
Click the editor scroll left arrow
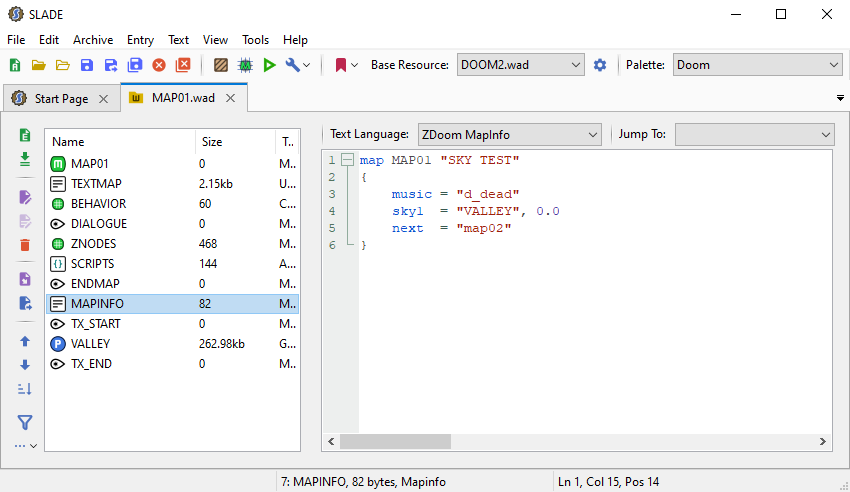[x=331, y=442]
